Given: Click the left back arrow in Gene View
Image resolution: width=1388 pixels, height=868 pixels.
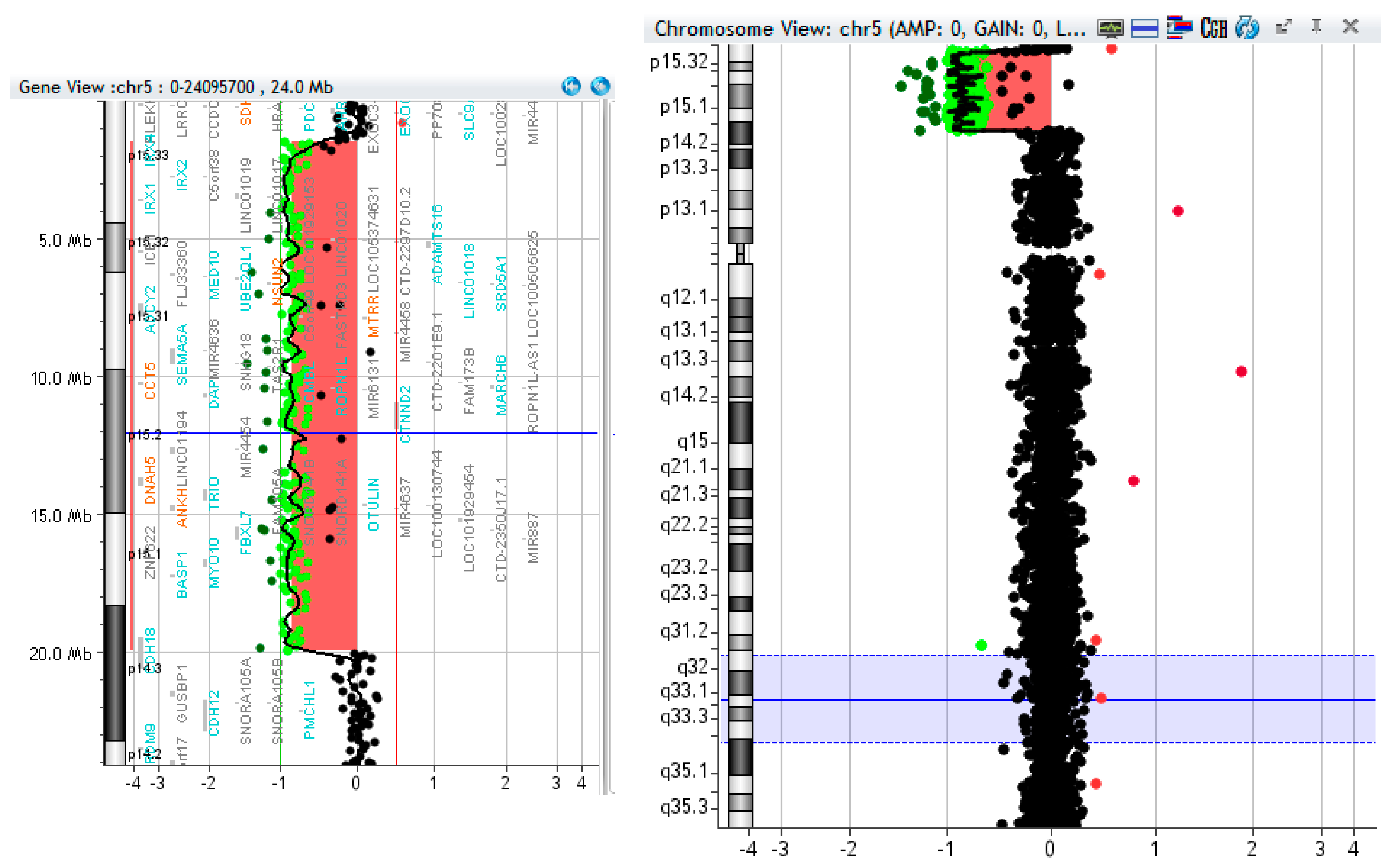Looking at the screenshot, I should (571, 87).
